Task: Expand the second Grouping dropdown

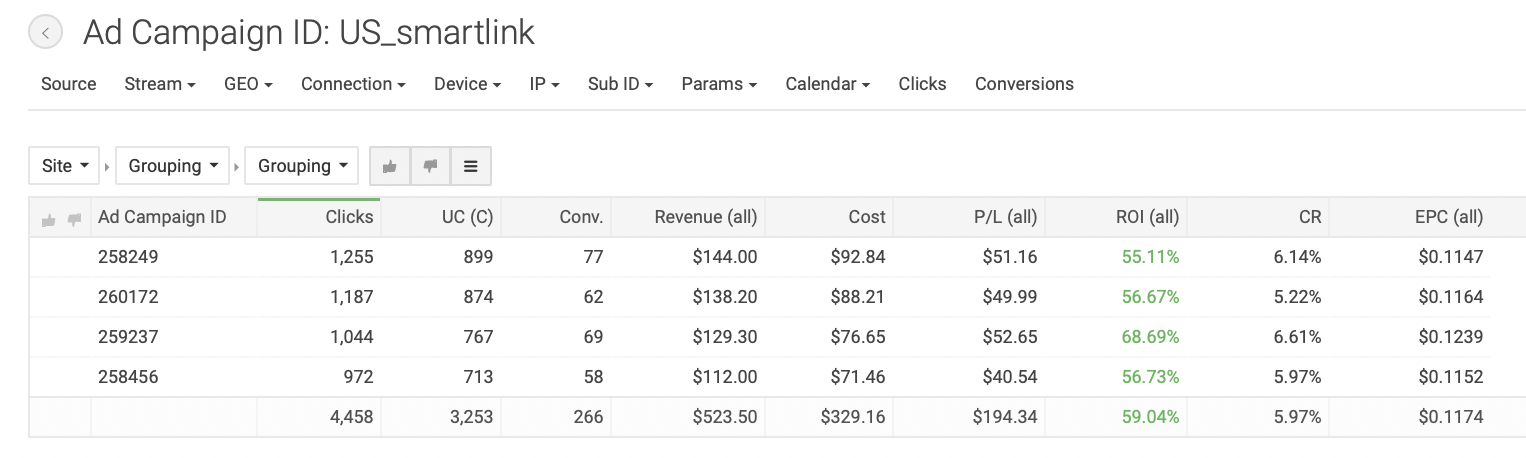Action: point(302,166)
